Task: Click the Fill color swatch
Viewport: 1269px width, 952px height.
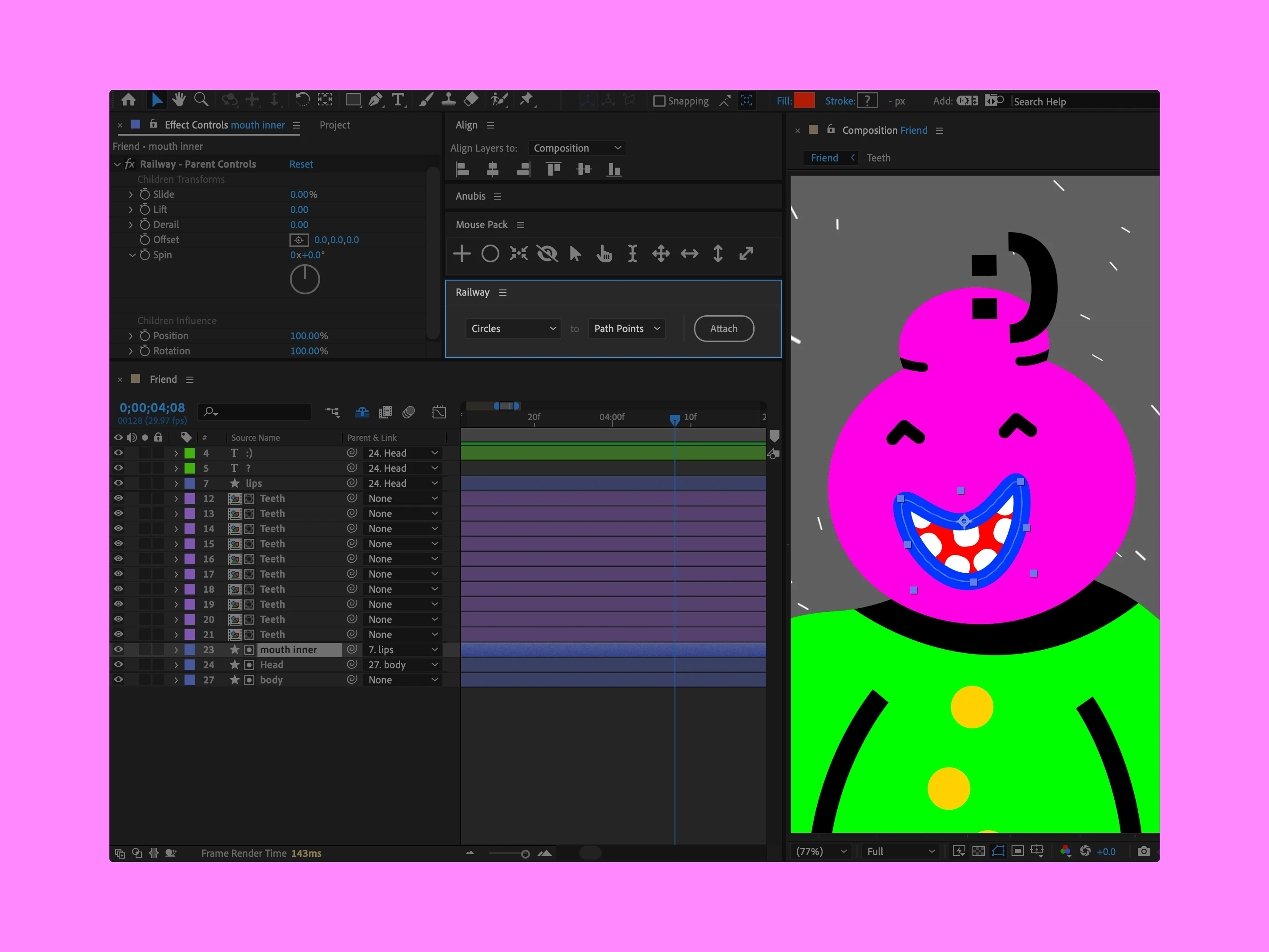Action: point(805,100)
